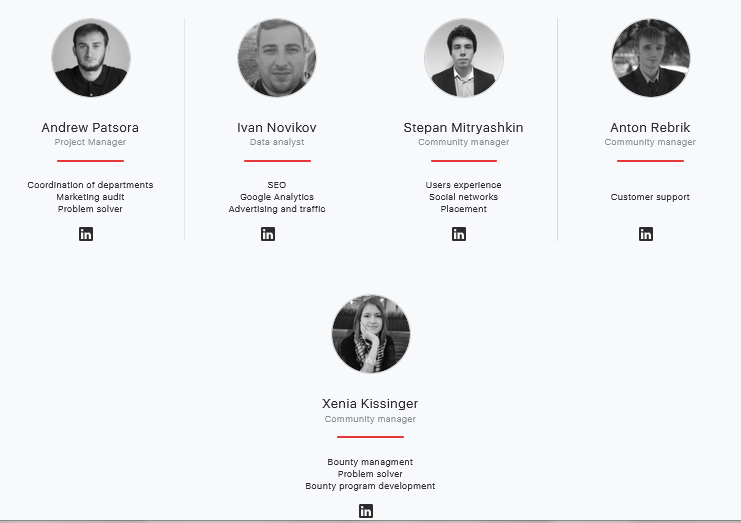Select the Andrew Patsora name heading
This screenshot has height=523, width=741.
(90, 128)
